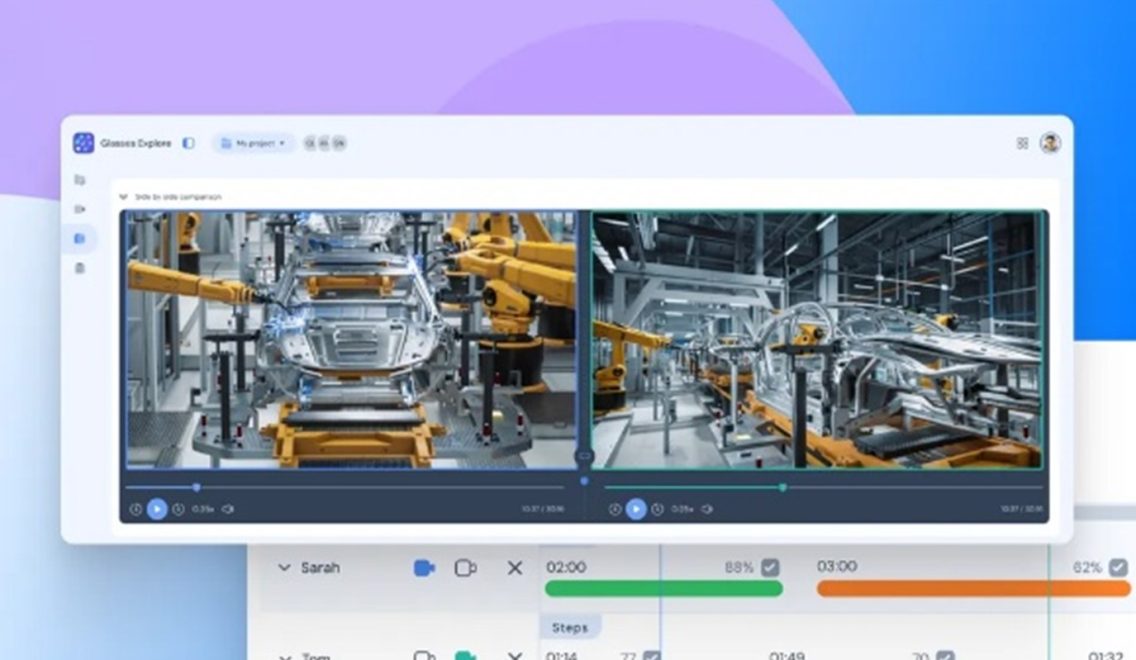
Task: Open the files icon in left sidebar
Action: point(80,180)
